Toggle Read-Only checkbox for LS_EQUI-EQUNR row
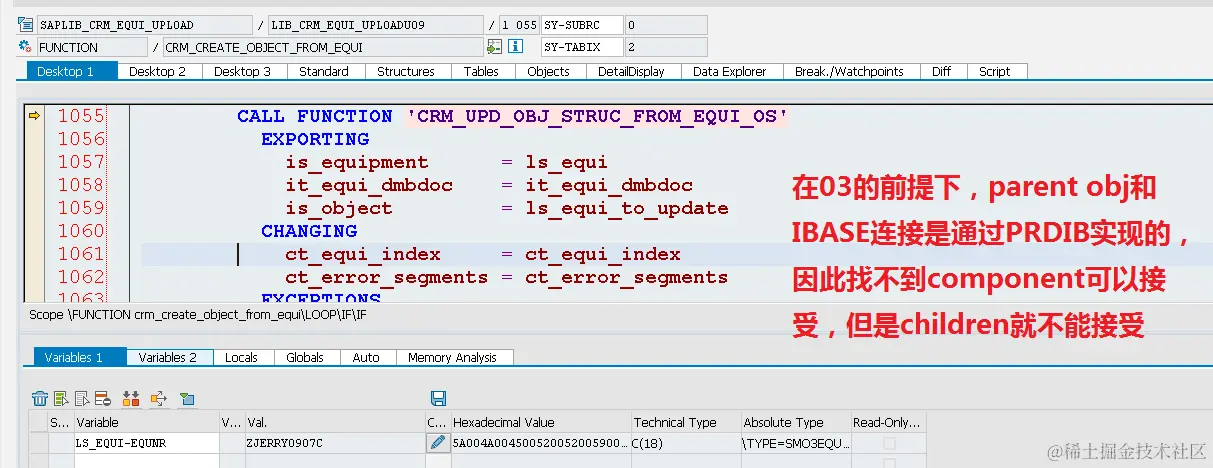1213x468 pixels. (x=890, y=442)
